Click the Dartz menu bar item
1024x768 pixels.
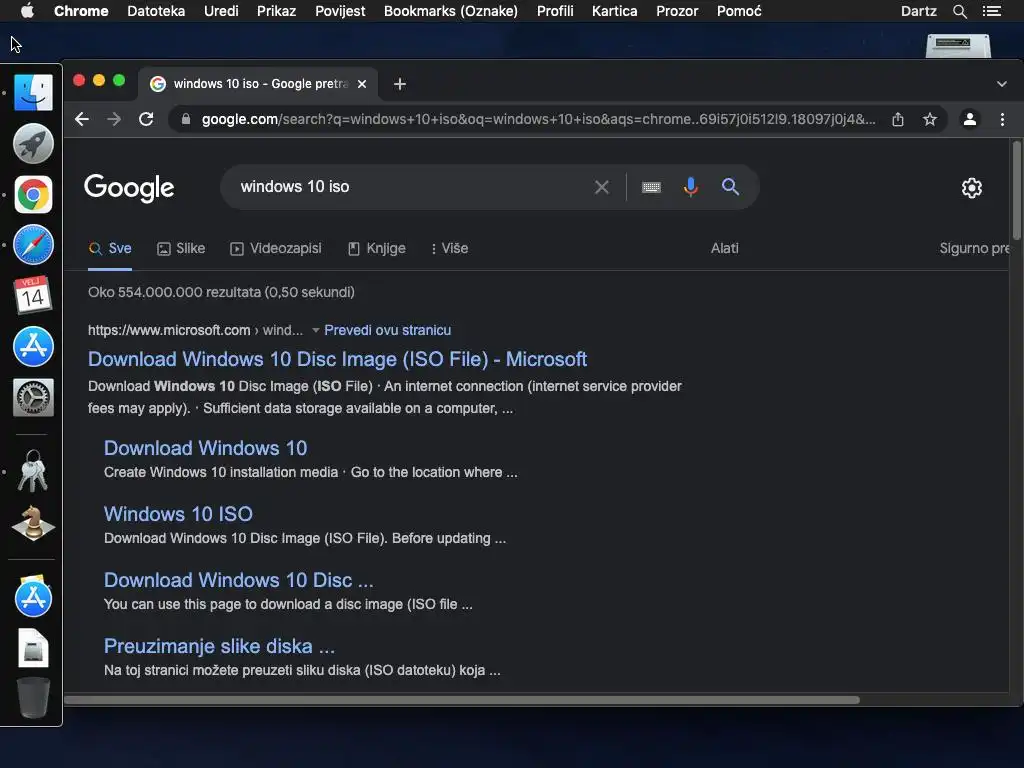(x=918, y=11)
